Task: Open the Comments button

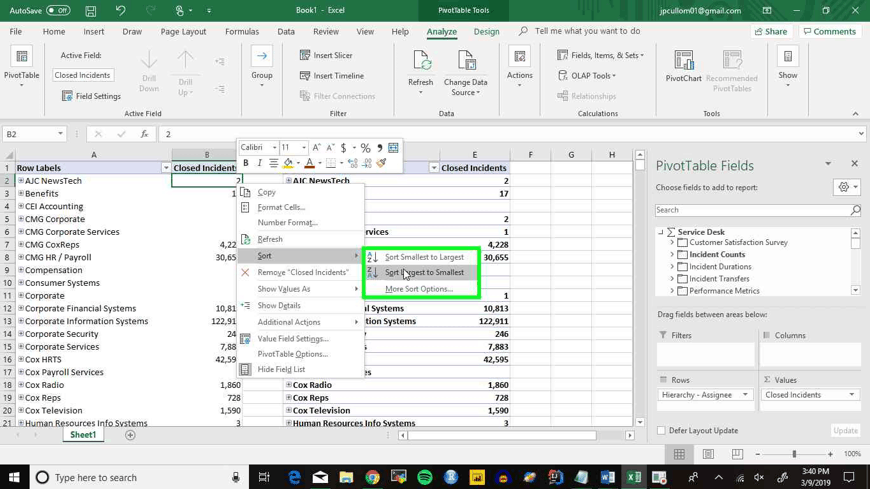Action: (x=830, y=32)
